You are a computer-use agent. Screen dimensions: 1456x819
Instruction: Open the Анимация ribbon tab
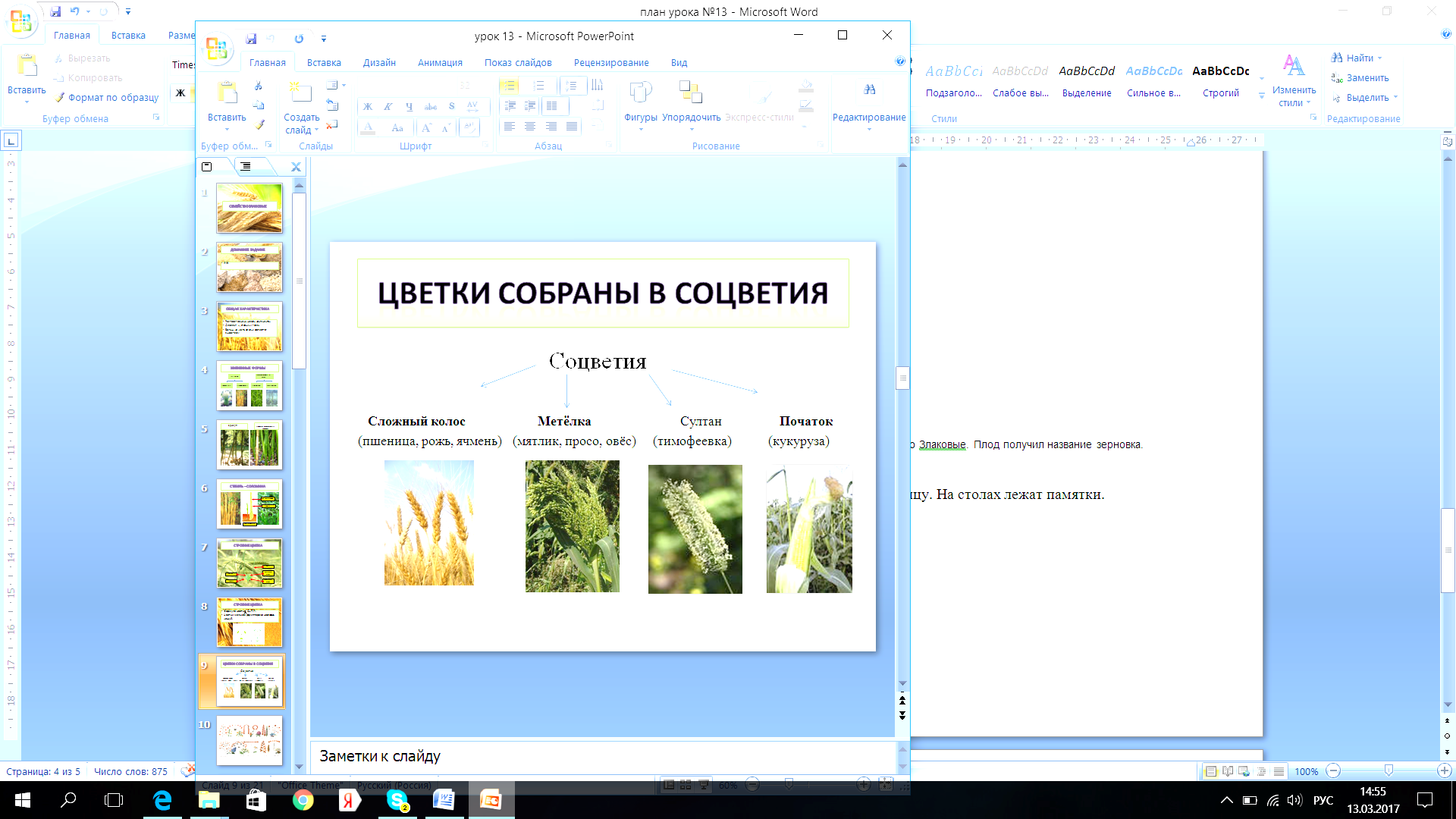pos(440,63)
